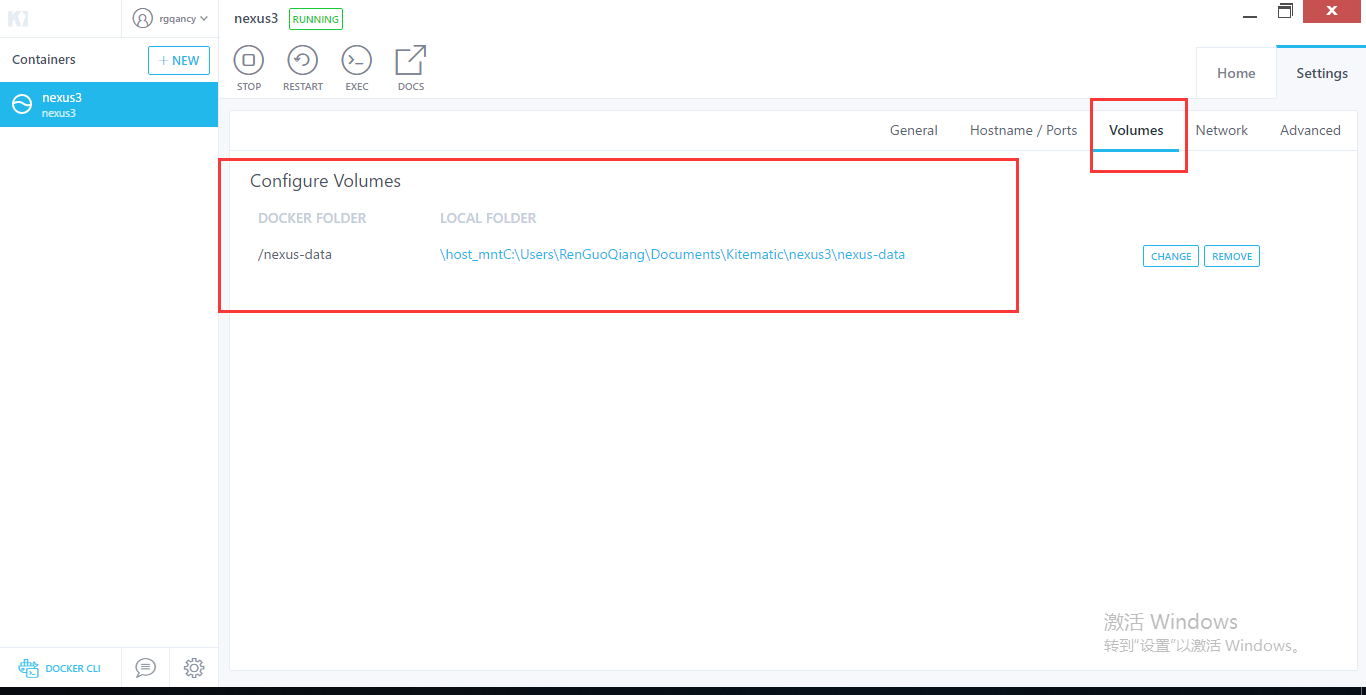Image resolution: width=1366 pixels, height=695 pixels.
Task: Switch to the Home tab
Action: pos(1236,73)
